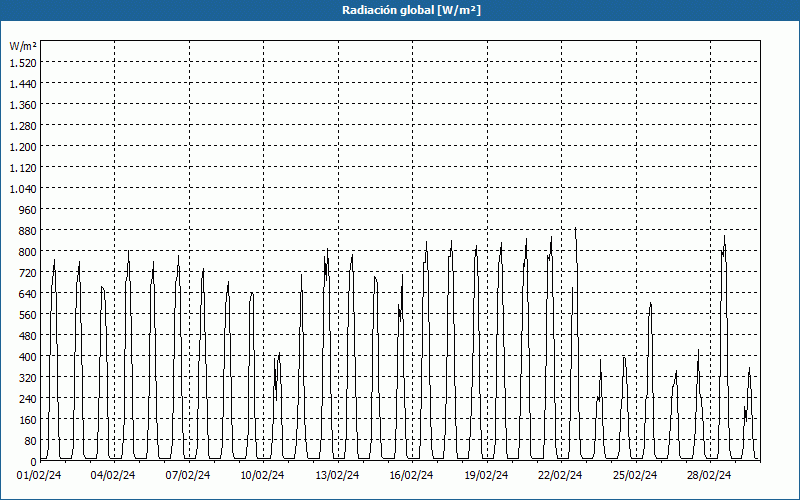Click the 800 y-axis value
The image size is (800, 500).
click(x=28, y=252)
